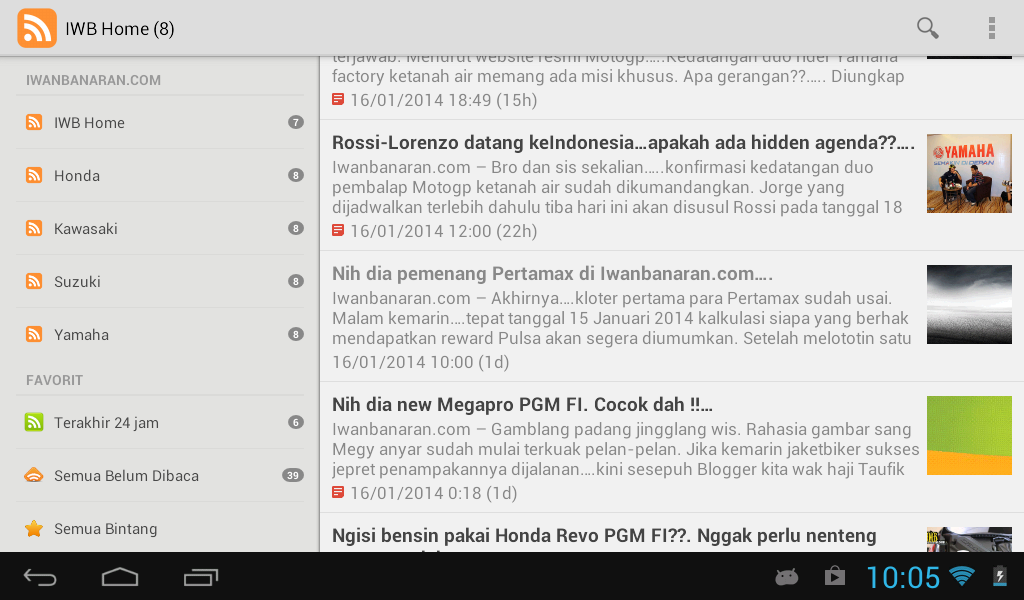Screen dimensions: 1024x600
Task: Open Terakhir 24 jam favorites list
Action: tap(160, 422)
